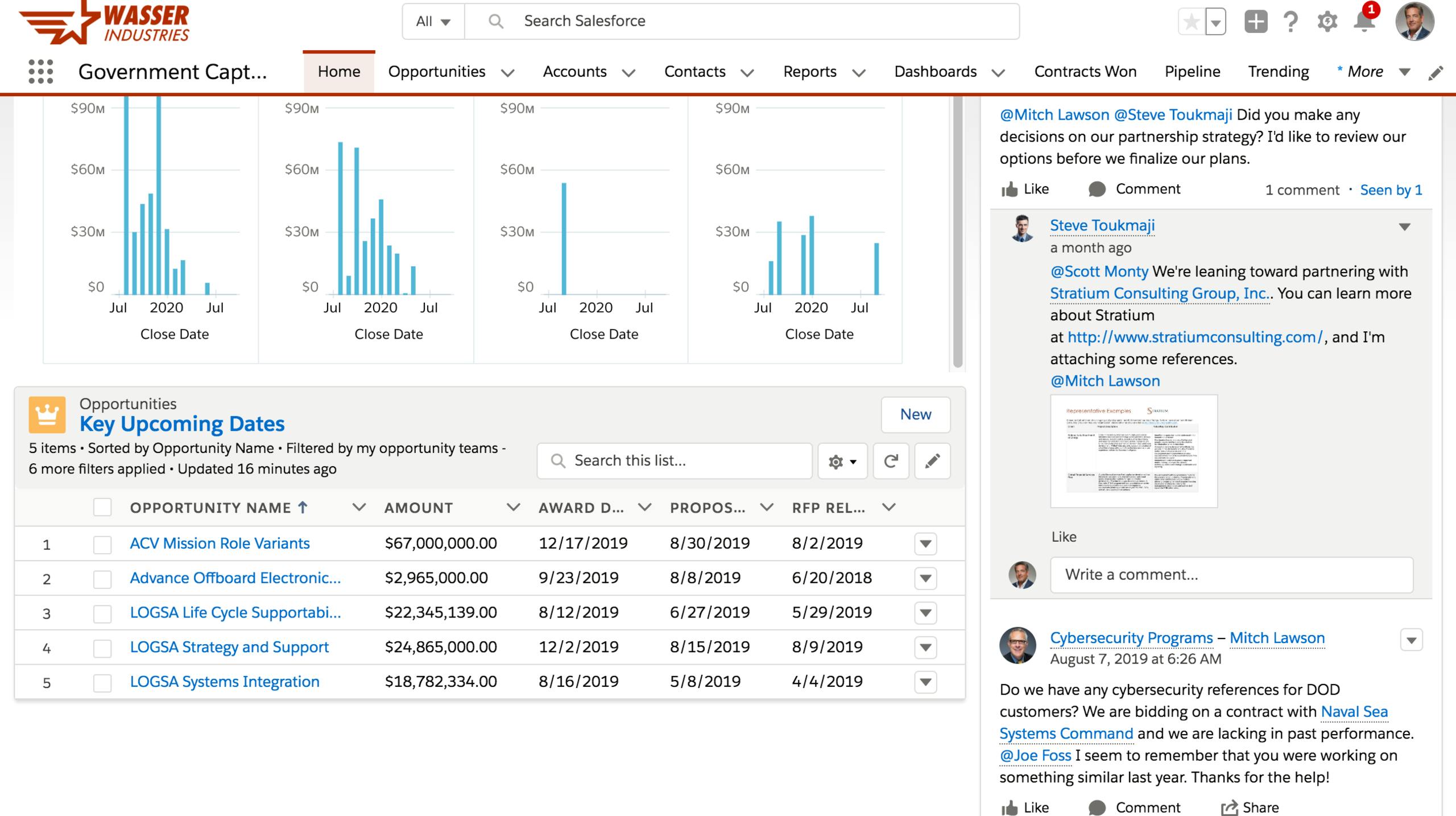Click the Share icon on Cybersecurity post
1456x816 pixels.
pyautogui.click(x=1250, y=807)
